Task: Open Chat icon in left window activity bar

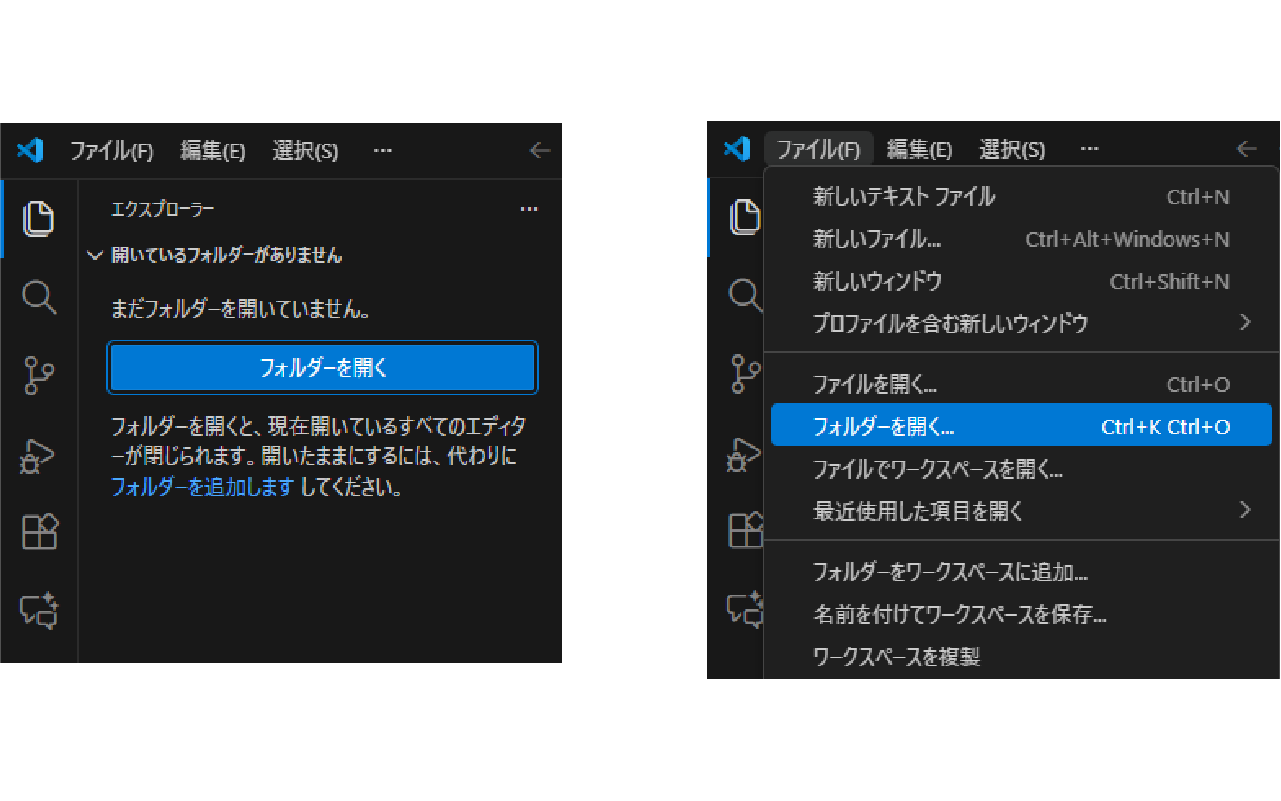Action: pyautogui.click(x=40, y=610)
